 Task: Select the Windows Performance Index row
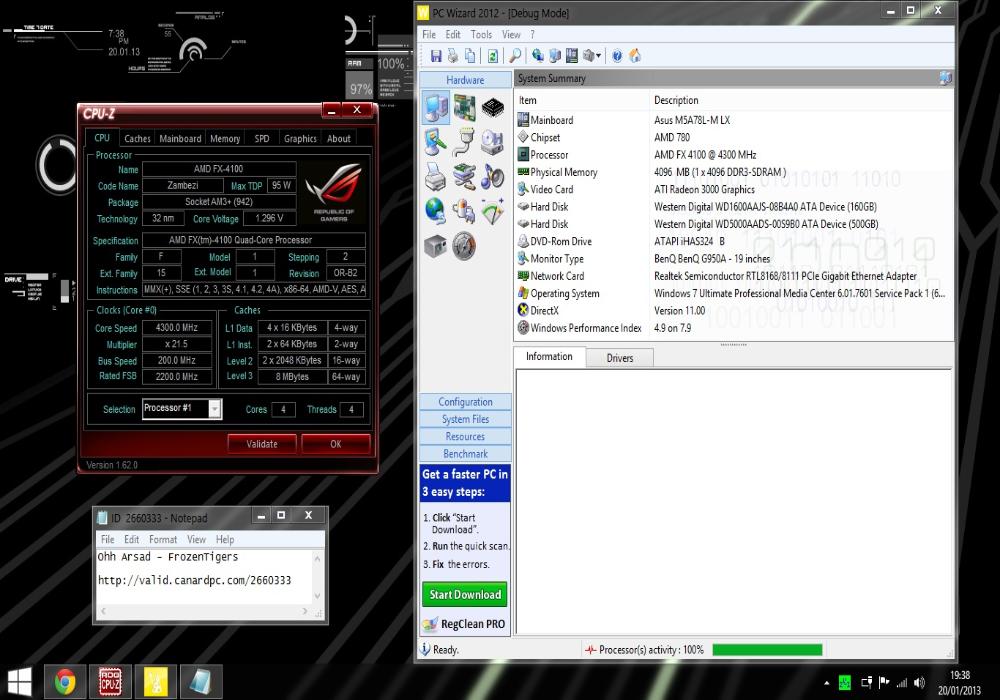(x=733, y=328)
